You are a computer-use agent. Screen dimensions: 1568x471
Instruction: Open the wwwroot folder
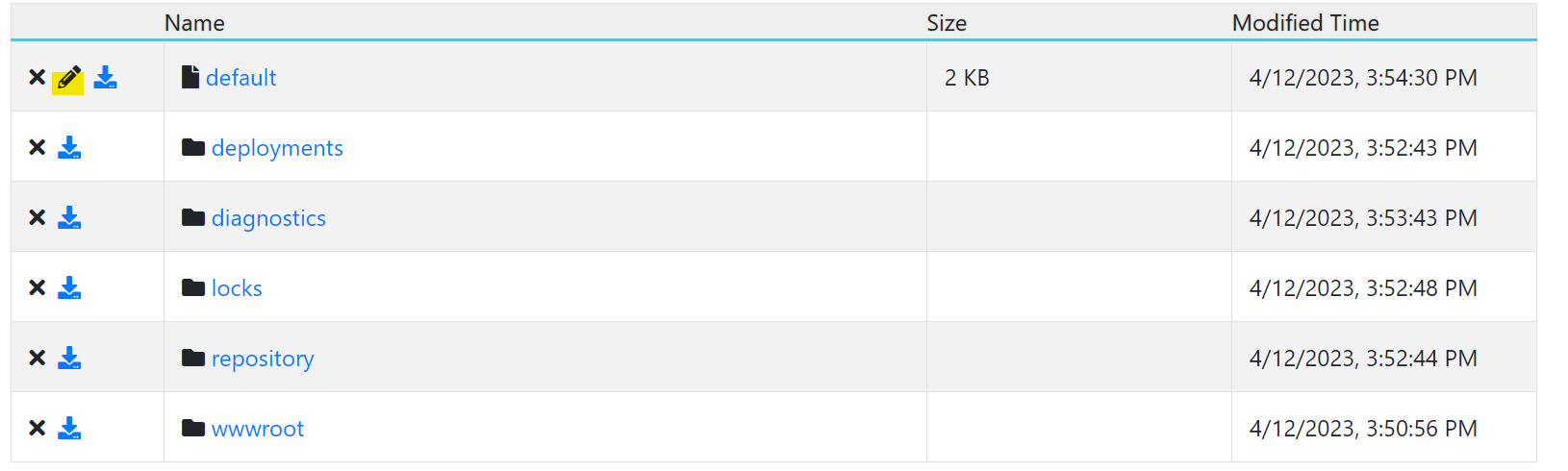(x=258, y=429)
